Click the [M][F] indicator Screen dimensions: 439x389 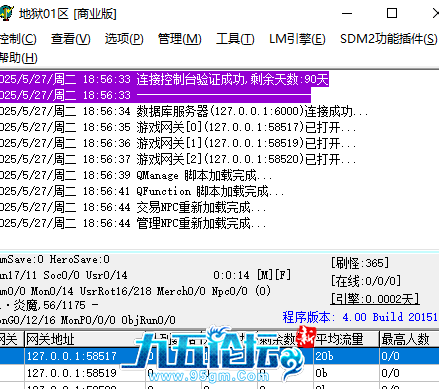274,275
